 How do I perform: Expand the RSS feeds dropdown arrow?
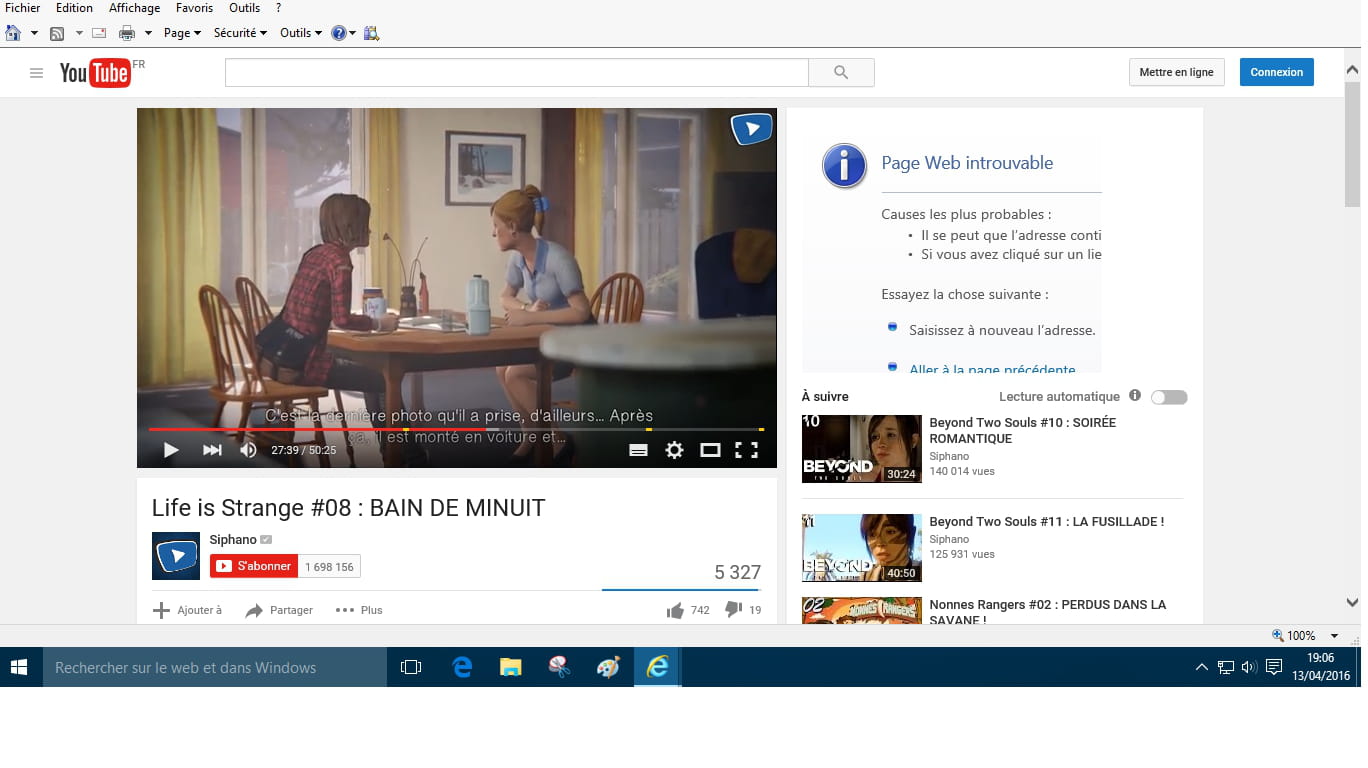point(79,33)
